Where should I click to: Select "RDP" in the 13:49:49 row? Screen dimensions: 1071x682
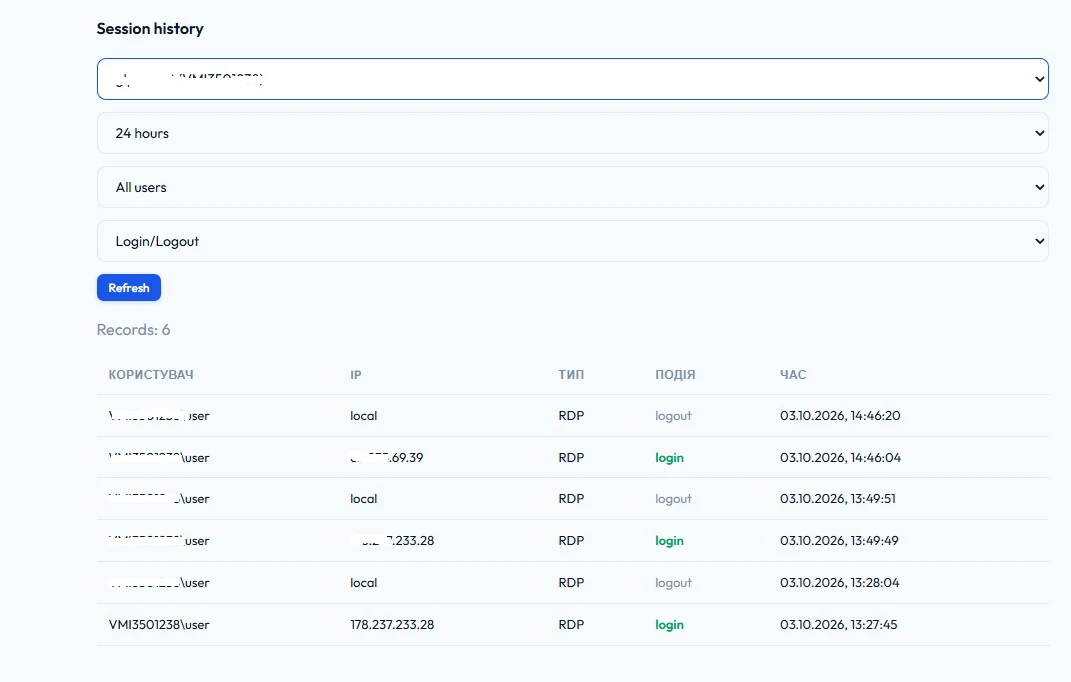pyautogui.click(x=571, y=541)
